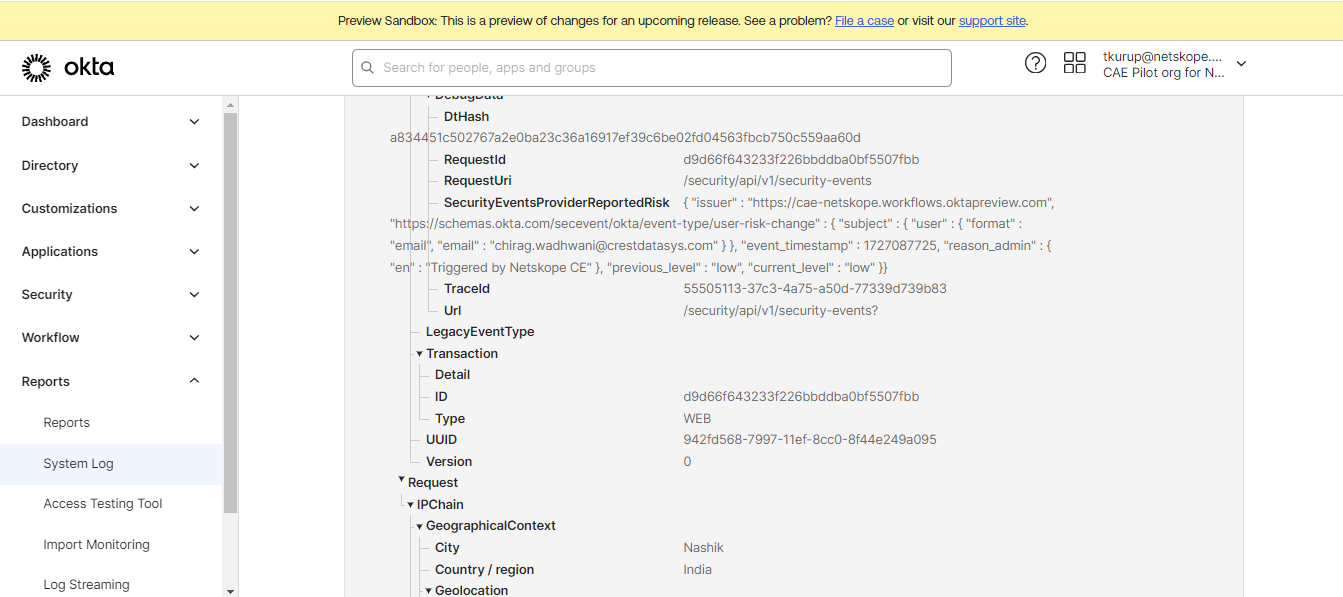This screenshot has height=597, width=1343.
Task: Open Reports sub-item under Reports
Action: pyautogui.click(x=67, y=422)
